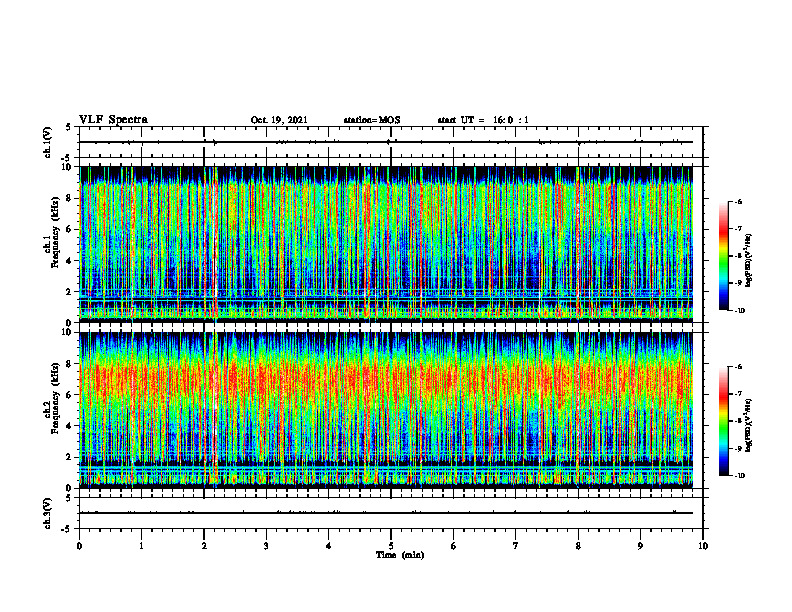
Task: Click time-axis tick label "9"
Action: [x=640, y=546]
